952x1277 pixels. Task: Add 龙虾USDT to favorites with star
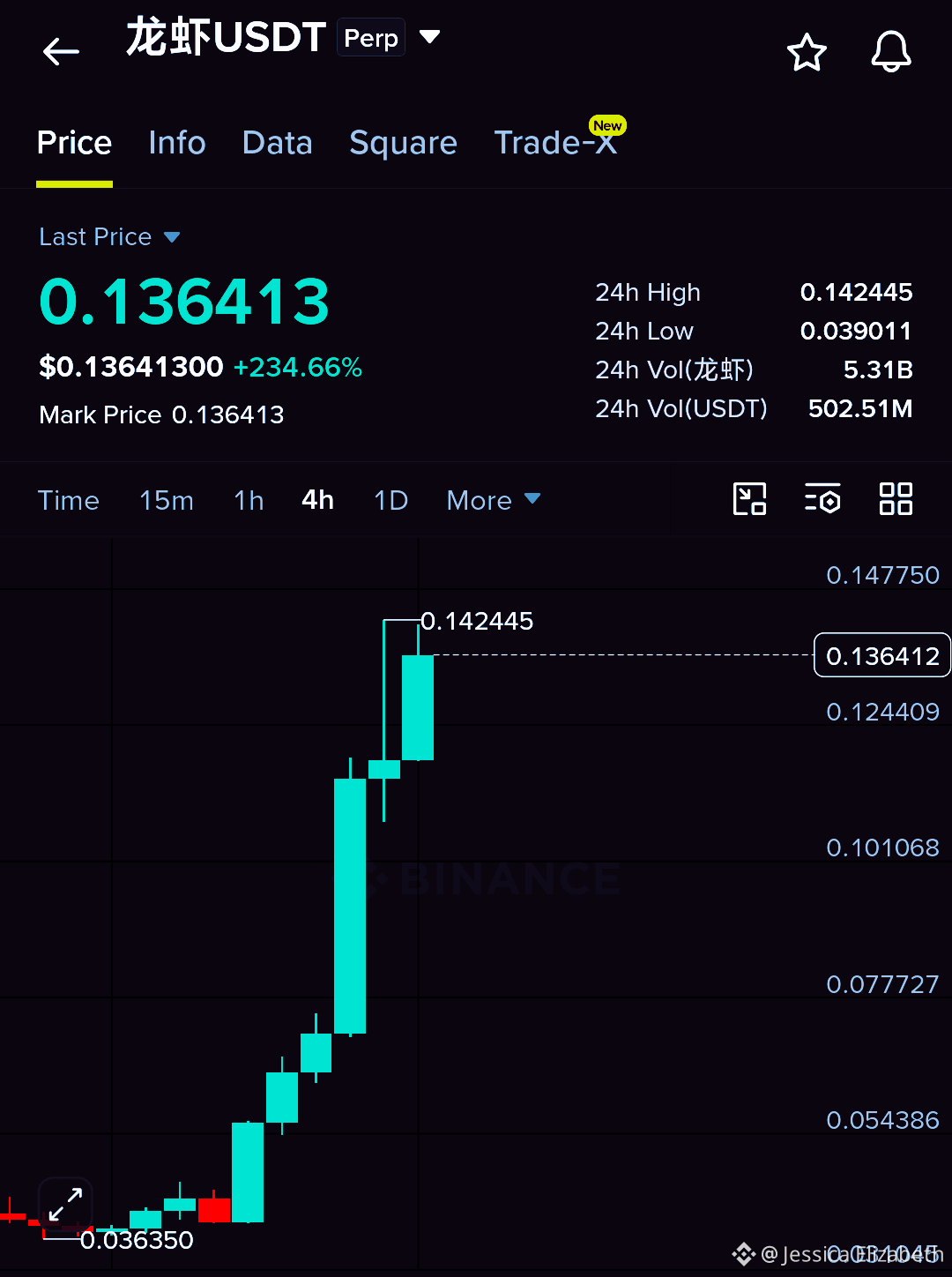coord(807,52)
